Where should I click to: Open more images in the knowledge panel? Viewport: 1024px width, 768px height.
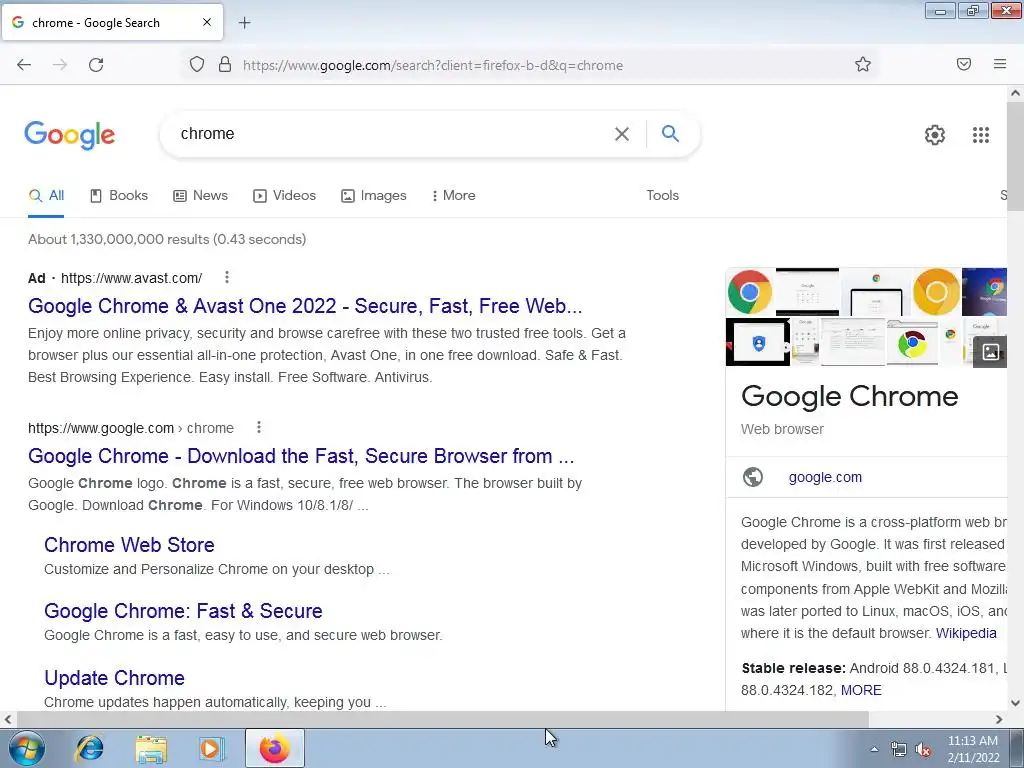tap(990, 352)
